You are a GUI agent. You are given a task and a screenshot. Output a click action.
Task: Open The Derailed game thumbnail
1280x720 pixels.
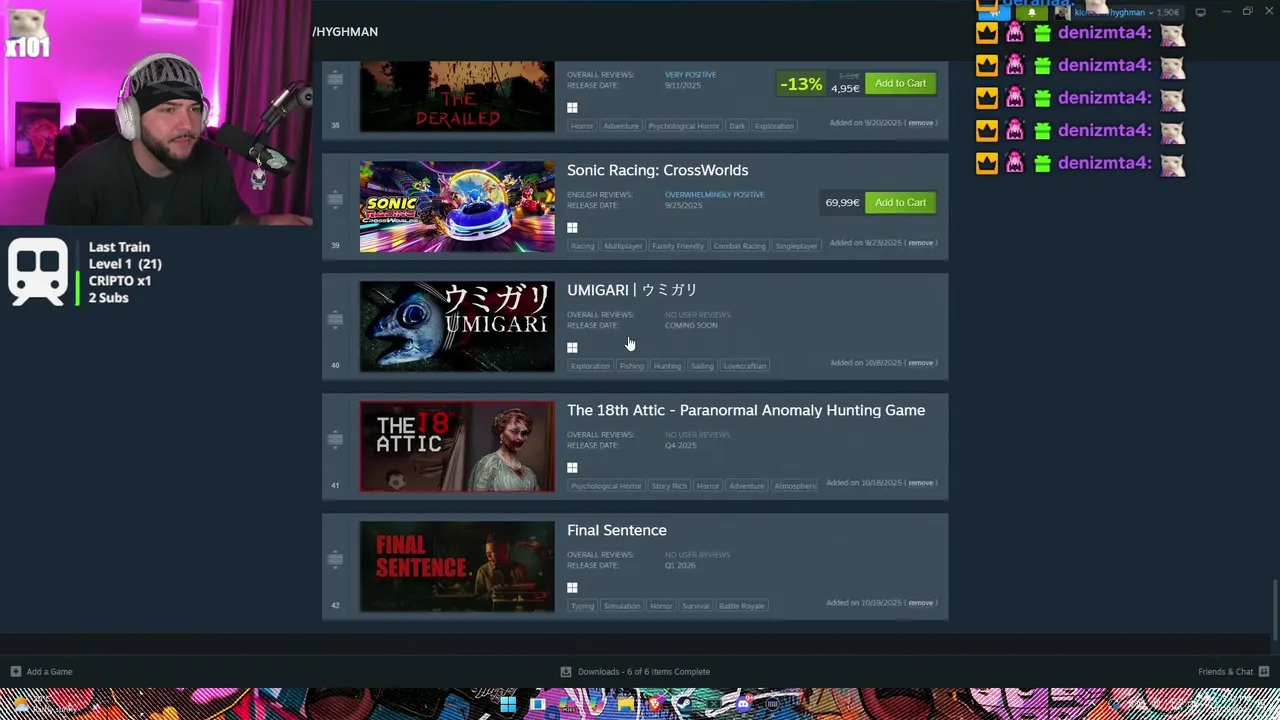[x=457, y=96]
